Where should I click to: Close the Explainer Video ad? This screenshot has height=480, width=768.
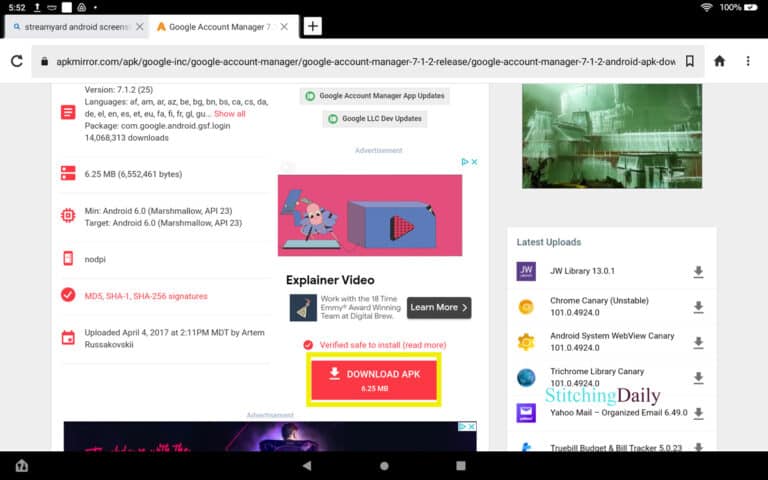[474, 162]
